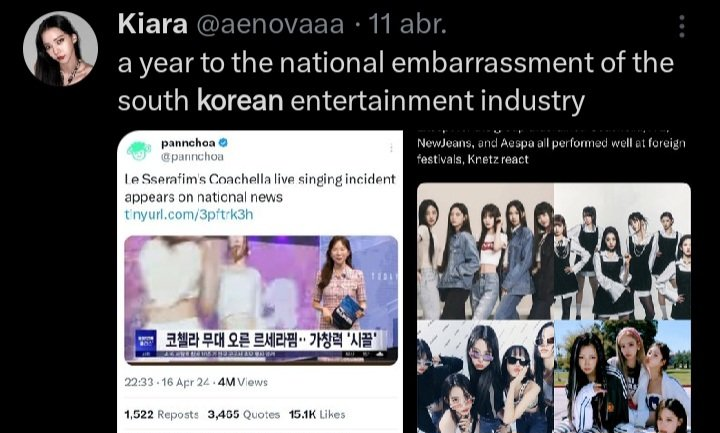Open the black-and-white outfit group photo

coord(623,251)
